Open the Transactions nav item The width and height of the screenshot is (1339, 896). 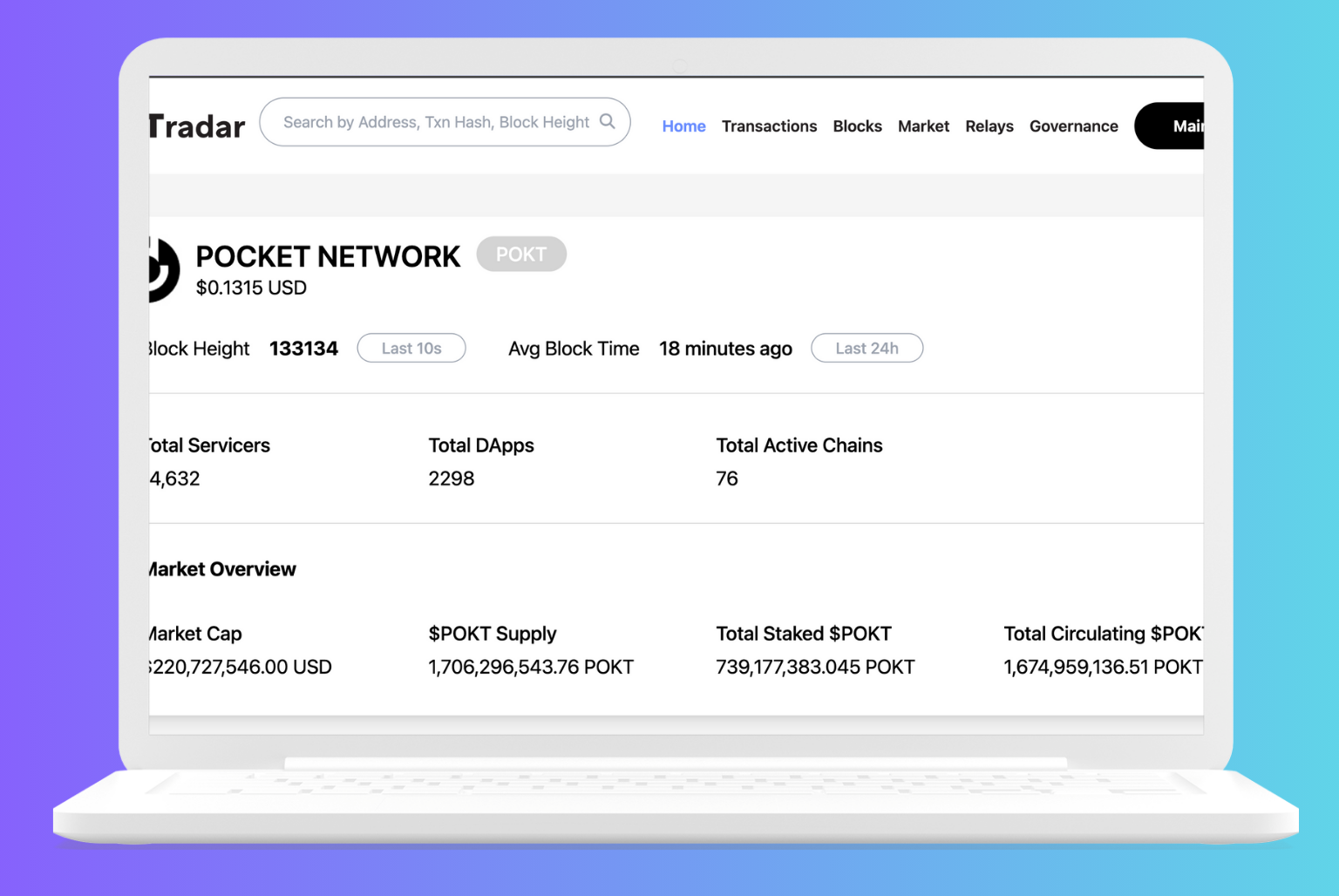pyautogui.click(x=769, y=126)
